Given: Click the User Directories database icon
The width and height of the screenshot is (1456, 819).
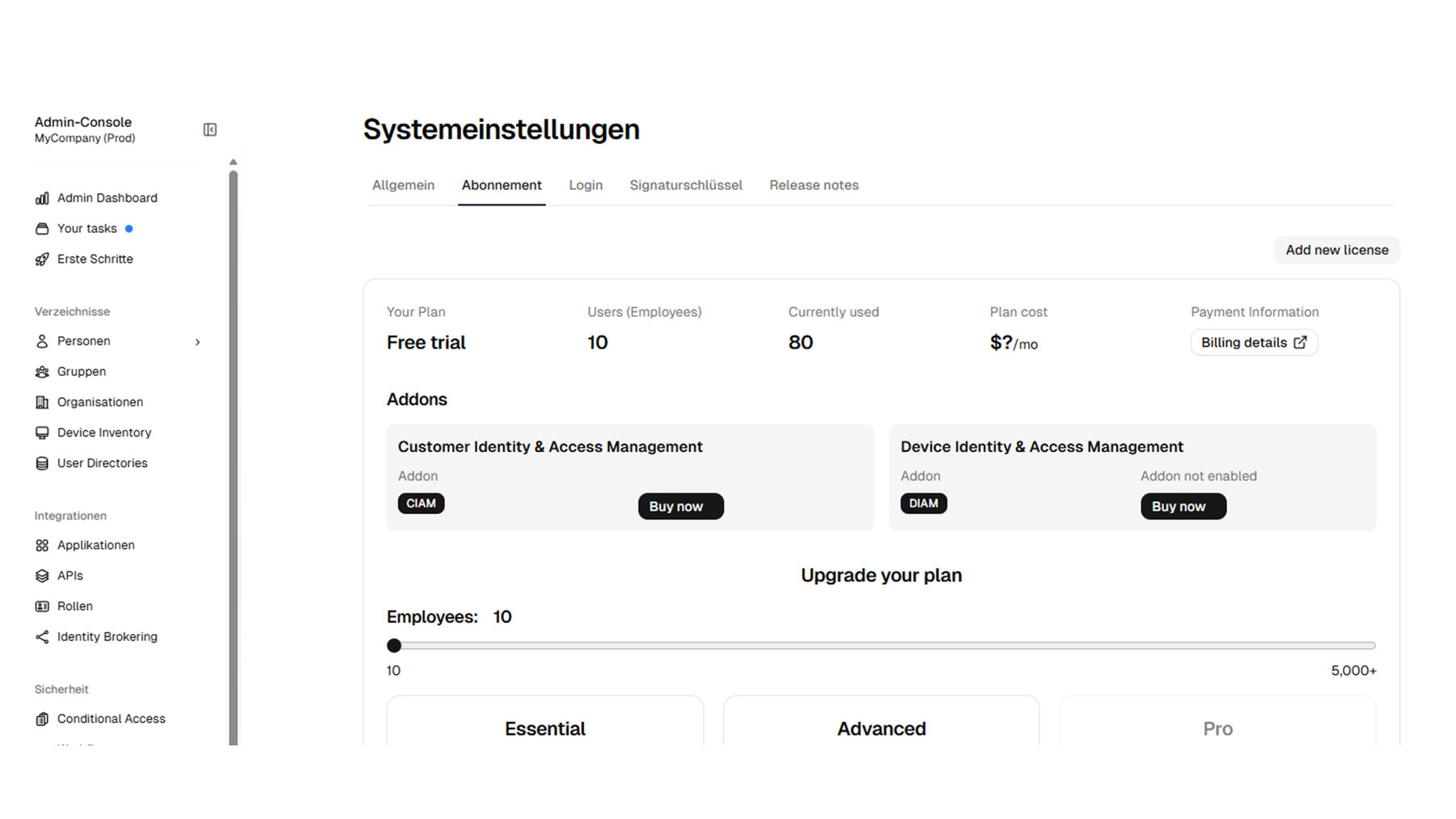Looking at the screenshot, I should (x=42, y=463).
